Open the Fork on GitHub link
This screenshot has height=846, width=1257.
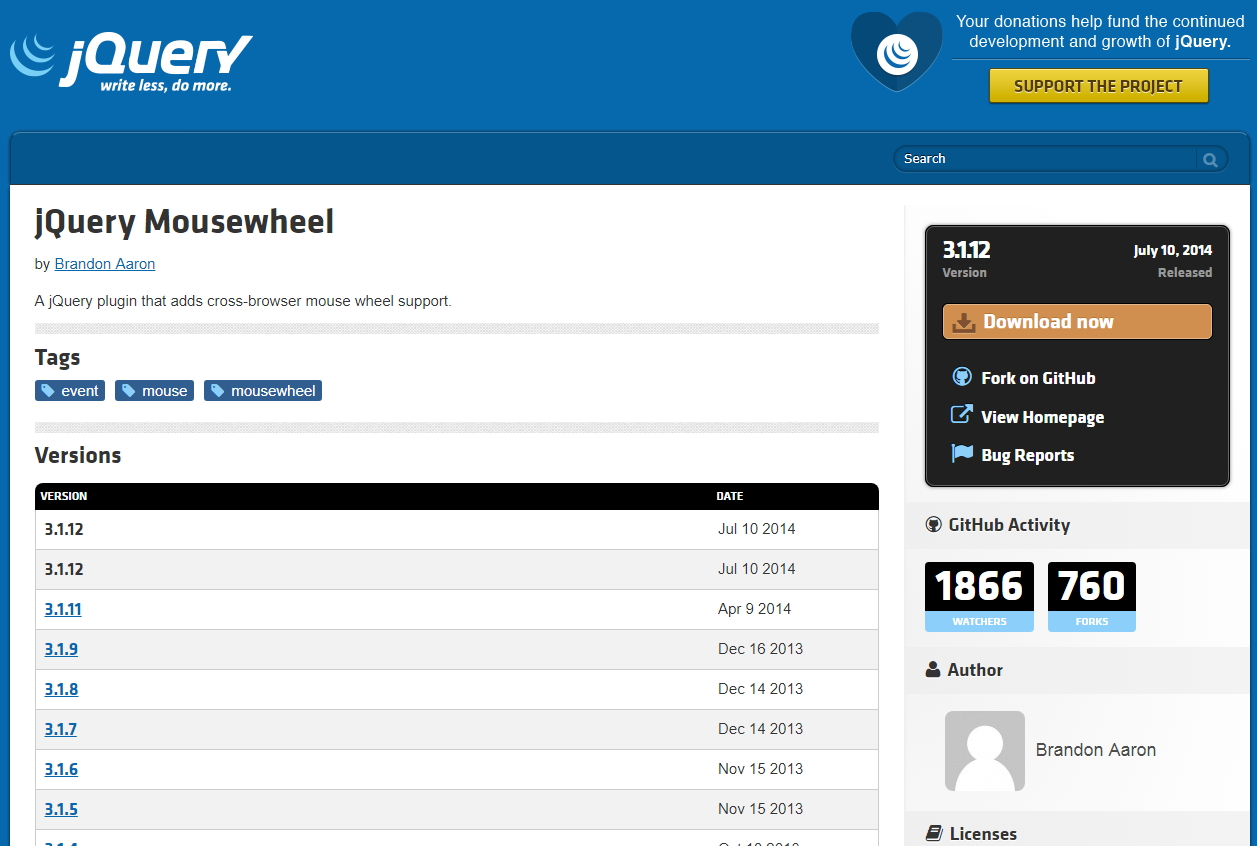point(1038,378)
